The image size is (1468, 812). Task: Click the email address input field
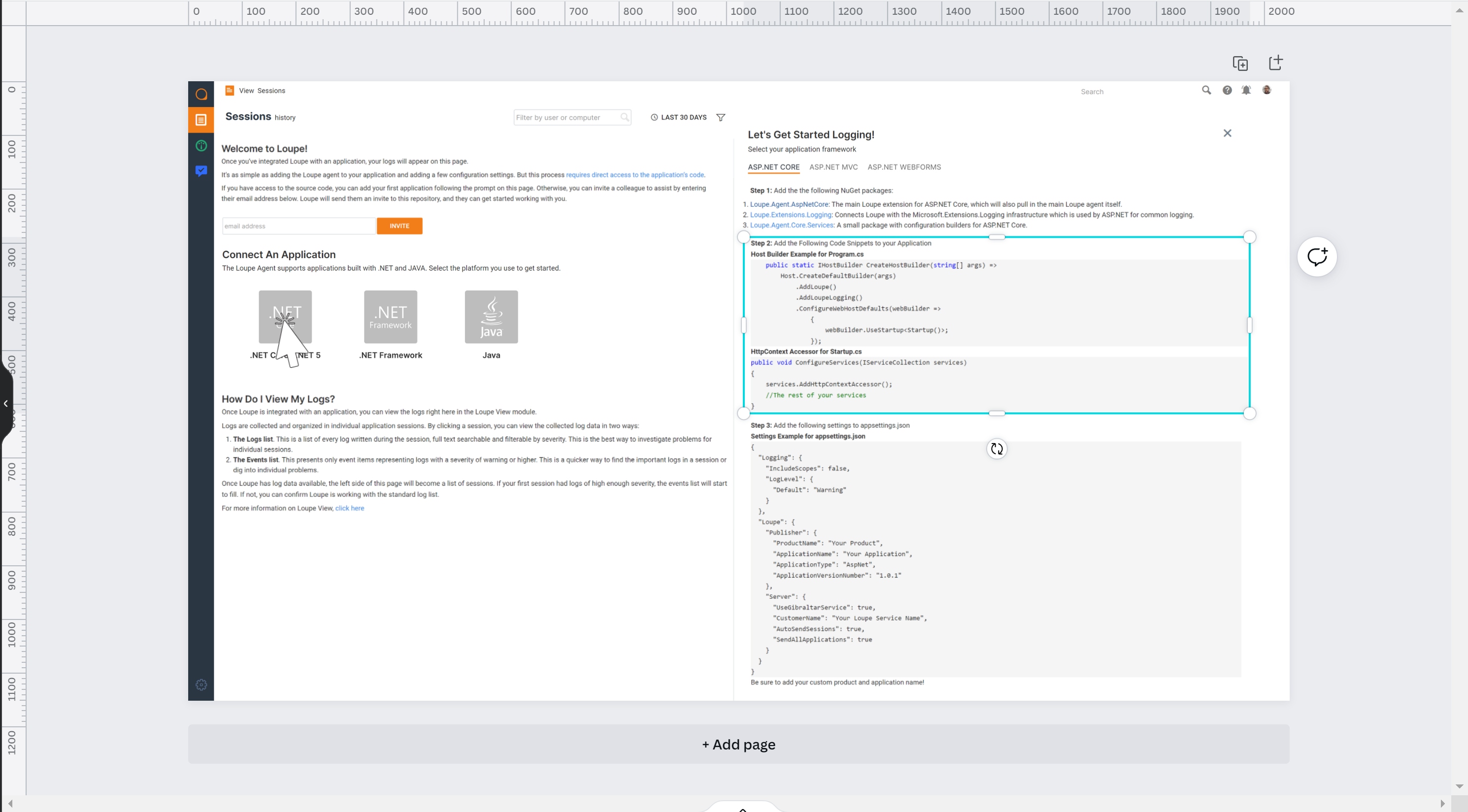[x=299, y=226]
